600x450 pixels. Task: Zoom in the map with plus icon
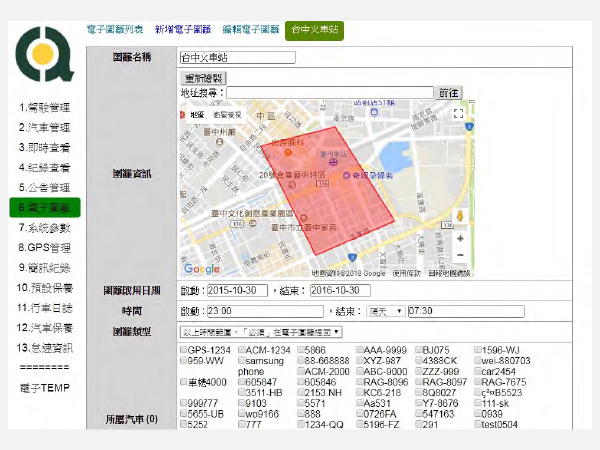click(x=460, y=238)
